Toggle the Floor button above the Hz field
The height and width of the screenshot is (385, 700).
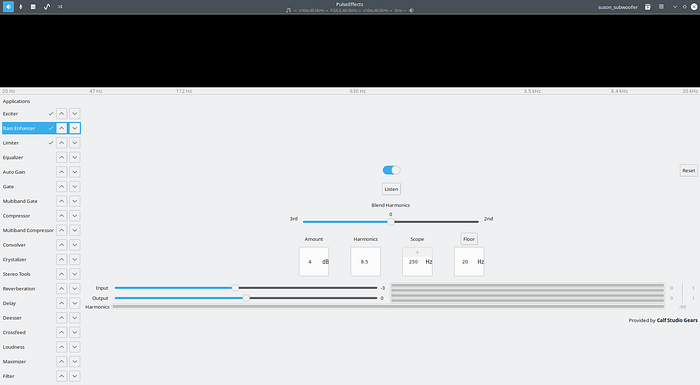pos(469,239)
